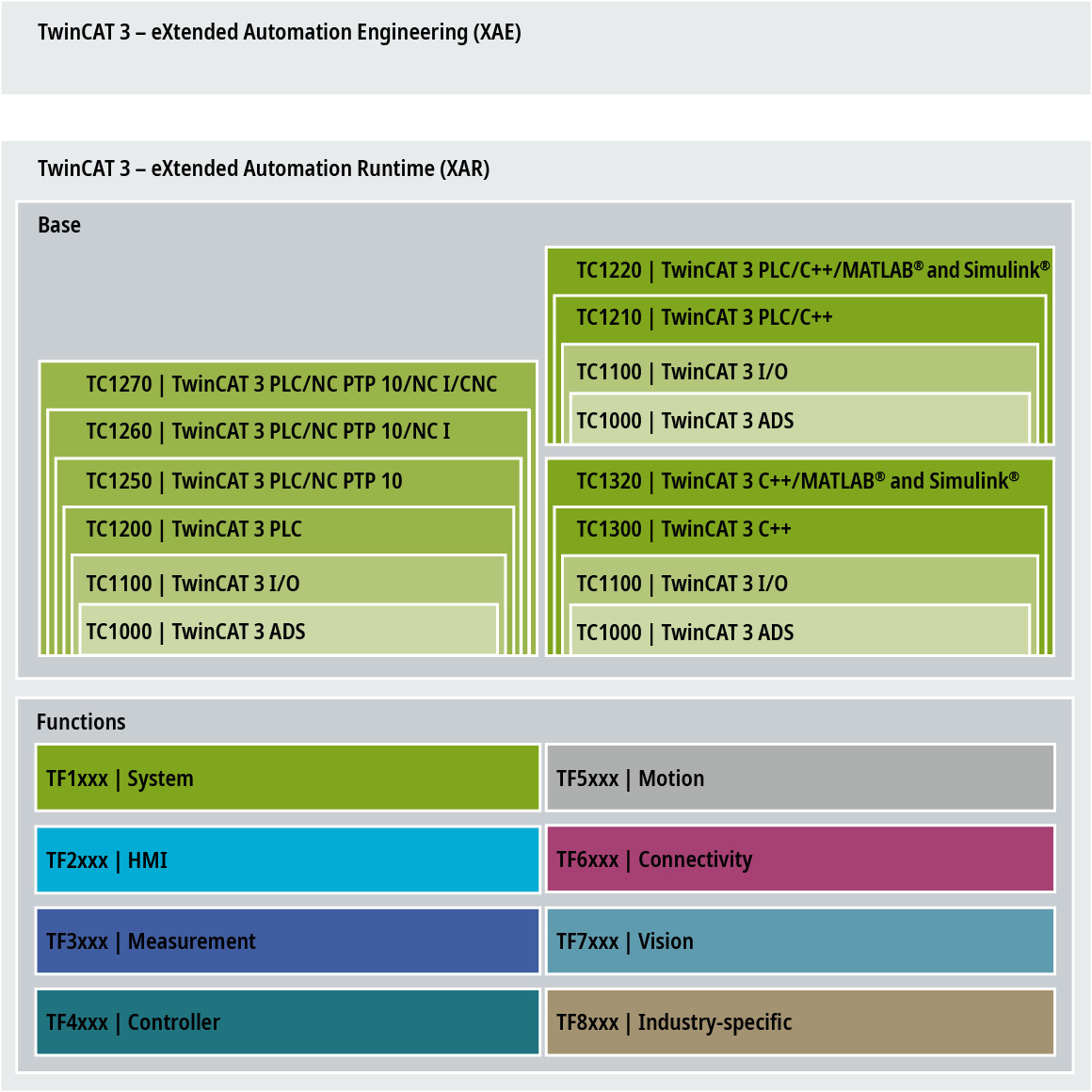Open the TC1250 PLC/NC PTP 10 block
This screenshot has width=1092, height=1092.
click(x=244, y=481)
